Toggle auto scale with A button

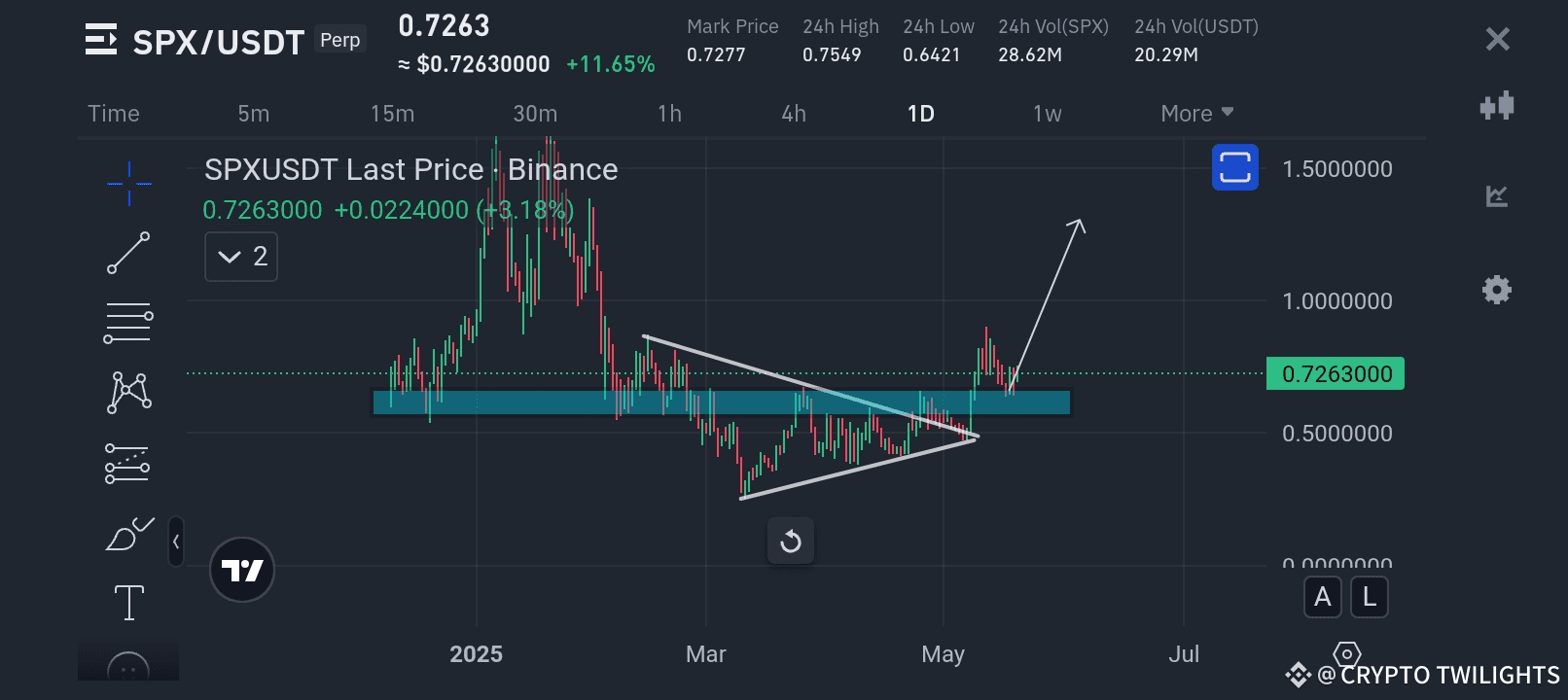click(1323, 597)
